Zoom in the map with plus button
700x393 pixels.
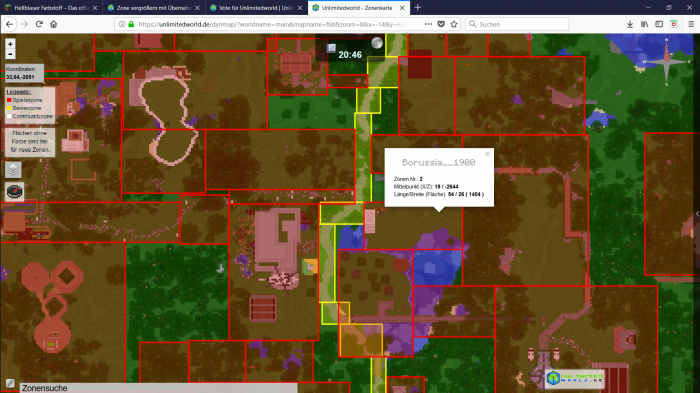click(x=10, y=44)
